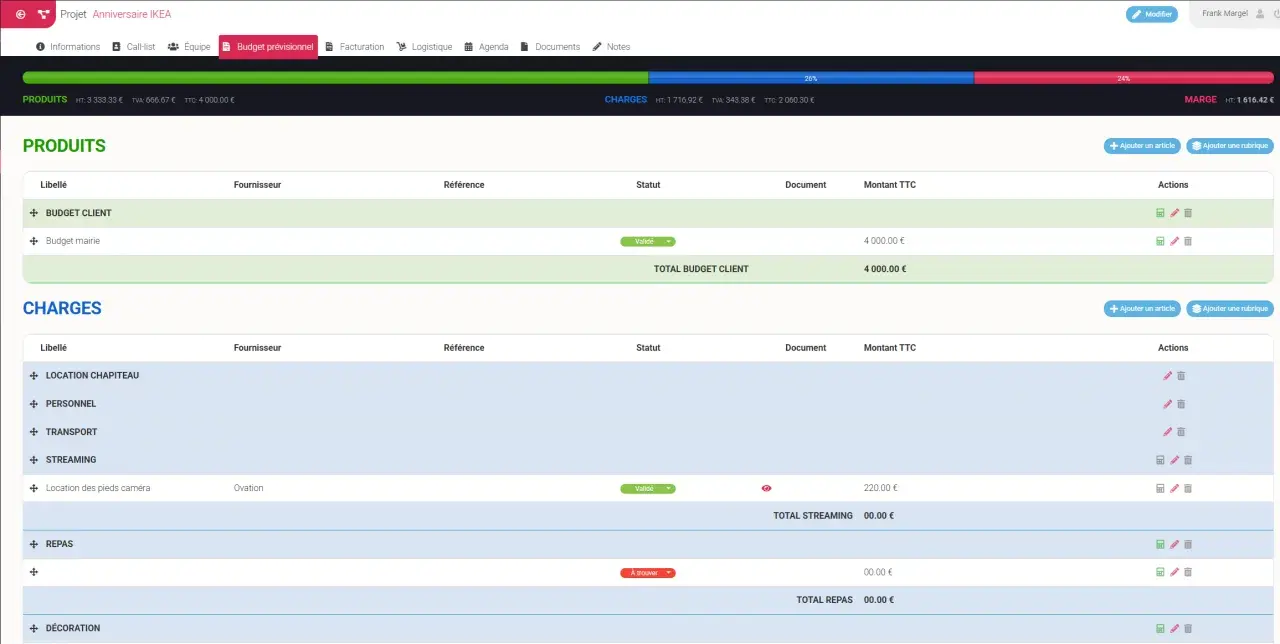This screenshot has height=644, width=1280.
Task: Delete the STREAMING rubrique via trash icon
Action: point(1188,460)
